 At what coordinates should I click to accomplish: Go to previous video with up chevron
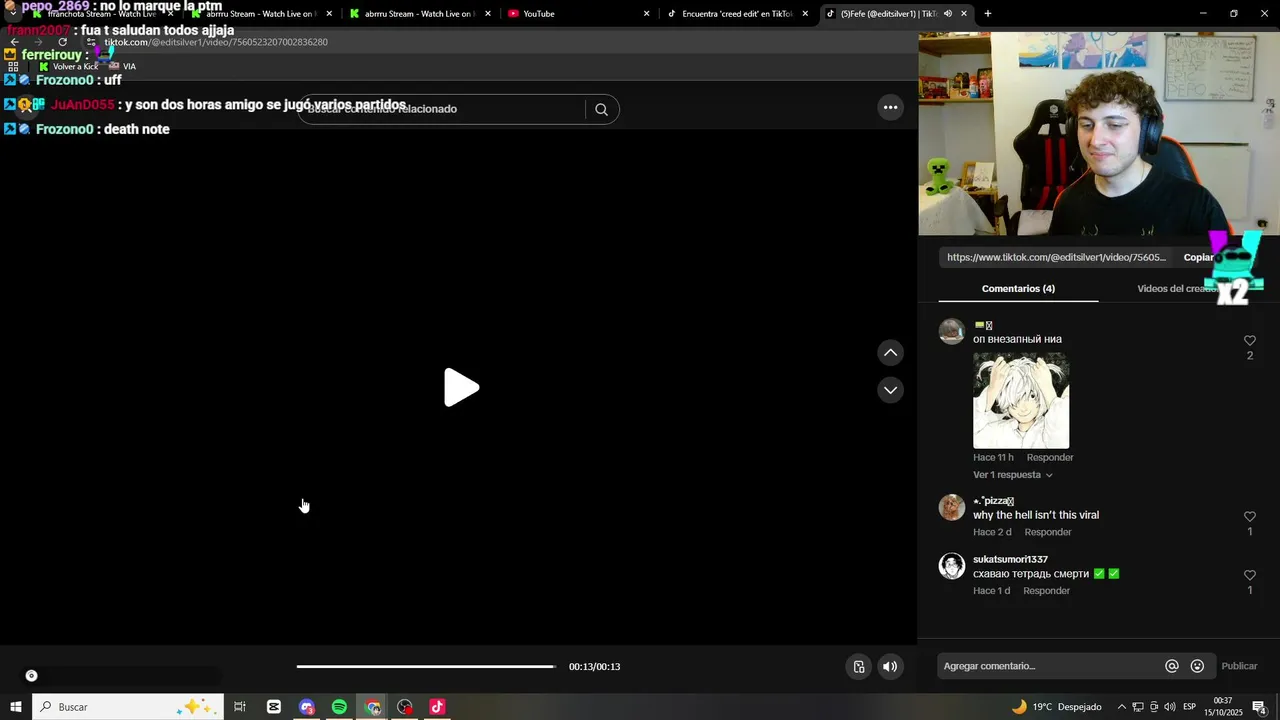tap(890, 353)
